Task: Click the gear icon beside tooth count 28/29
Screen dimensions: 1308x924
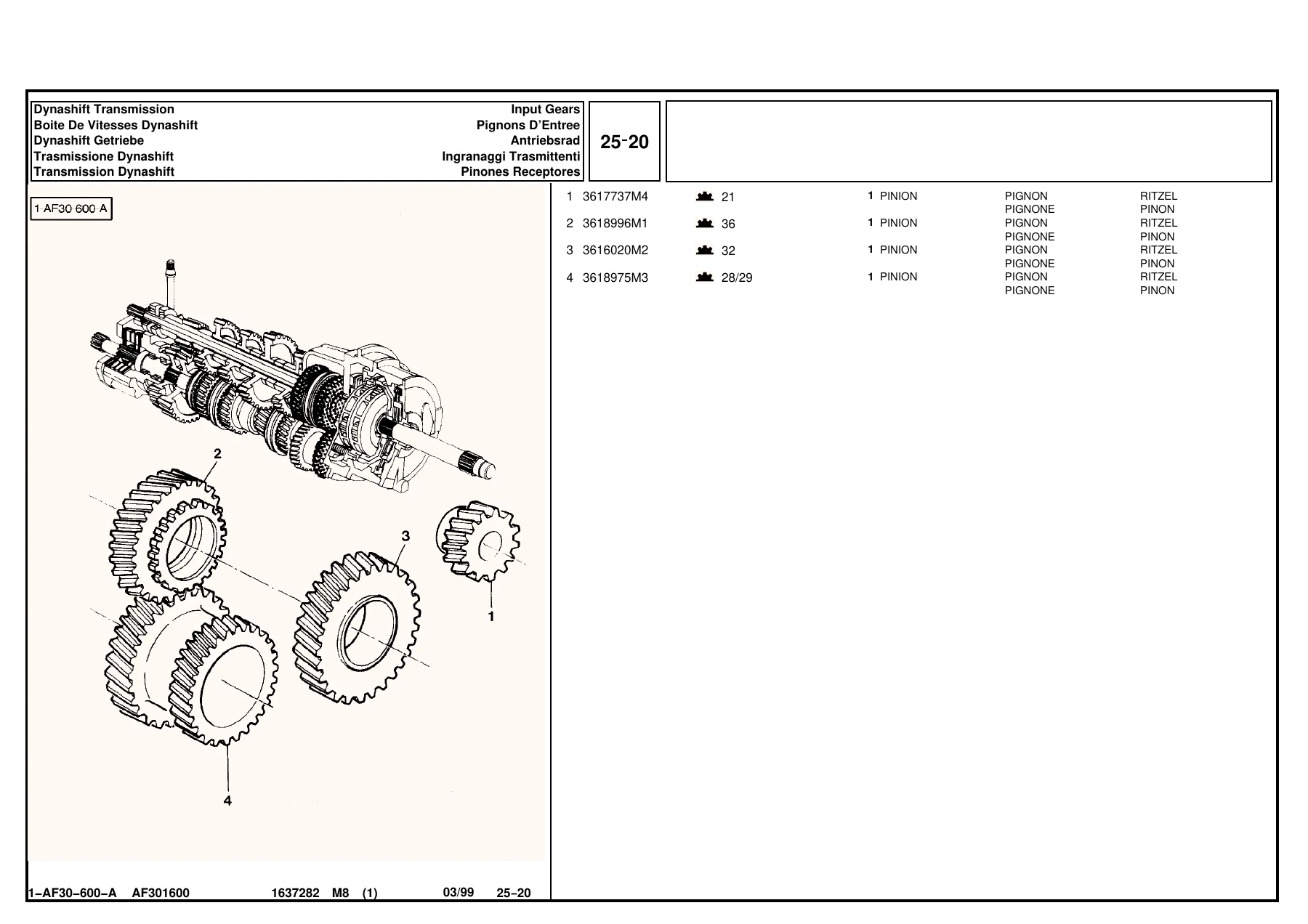Action: (x=704, y=277)
